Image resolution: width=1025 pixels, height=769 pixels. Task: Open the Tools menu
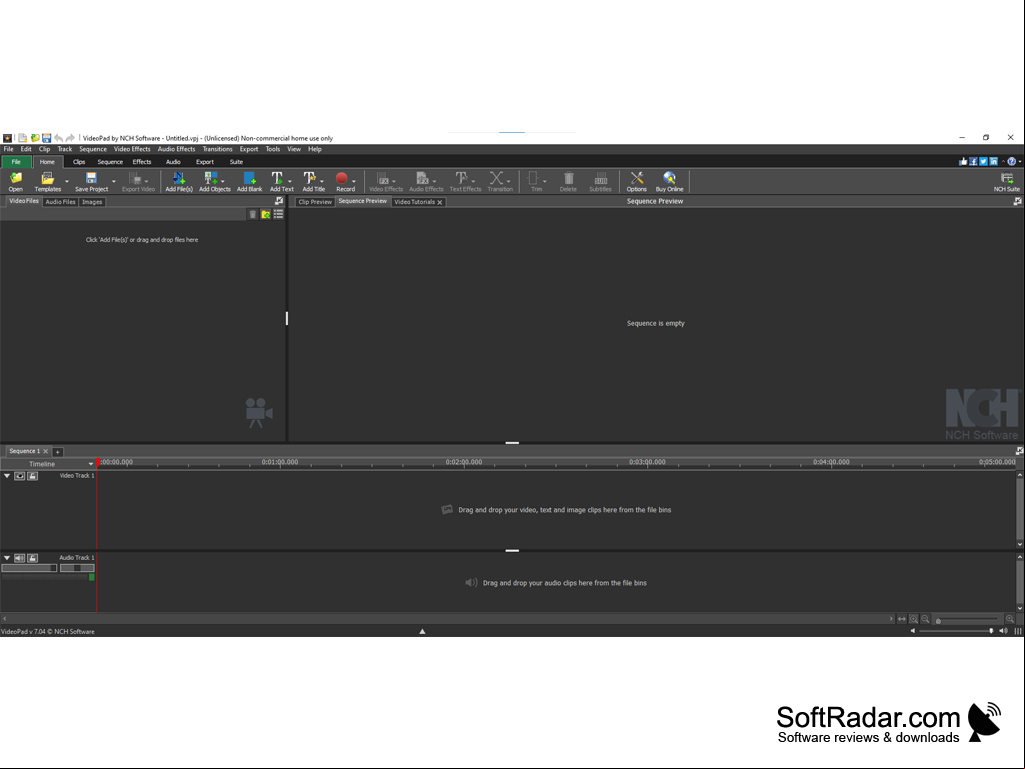point(273,149)
